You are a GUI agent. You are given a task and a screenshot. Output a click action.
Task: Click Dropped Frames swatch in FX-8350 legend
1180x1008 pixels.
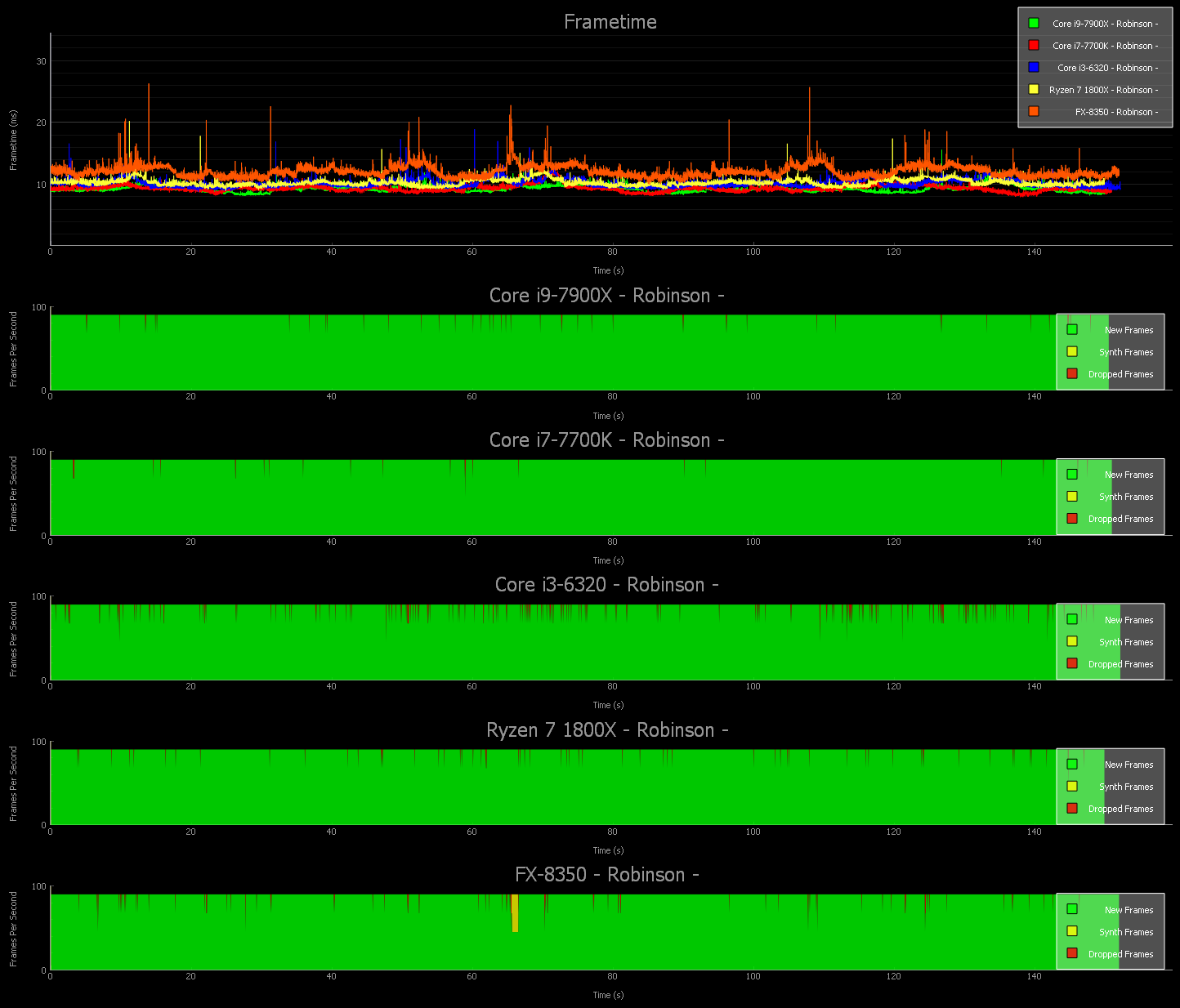(x=1072, y=953)
